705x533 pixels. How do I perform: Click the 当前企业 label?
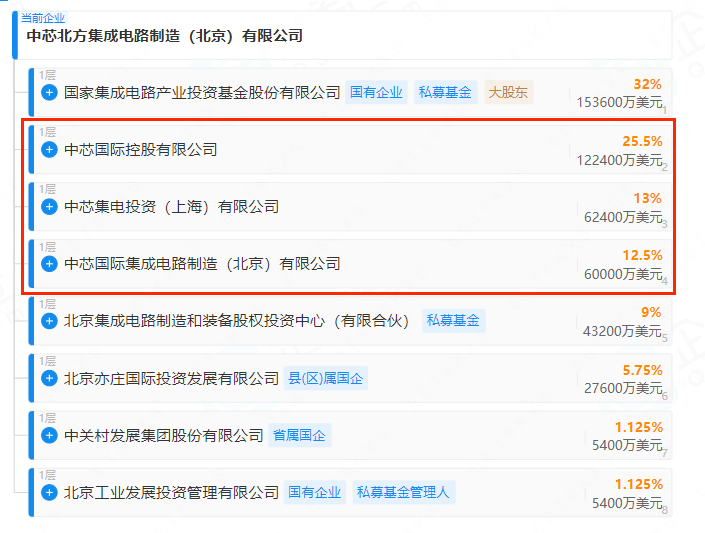pos(43,18)
